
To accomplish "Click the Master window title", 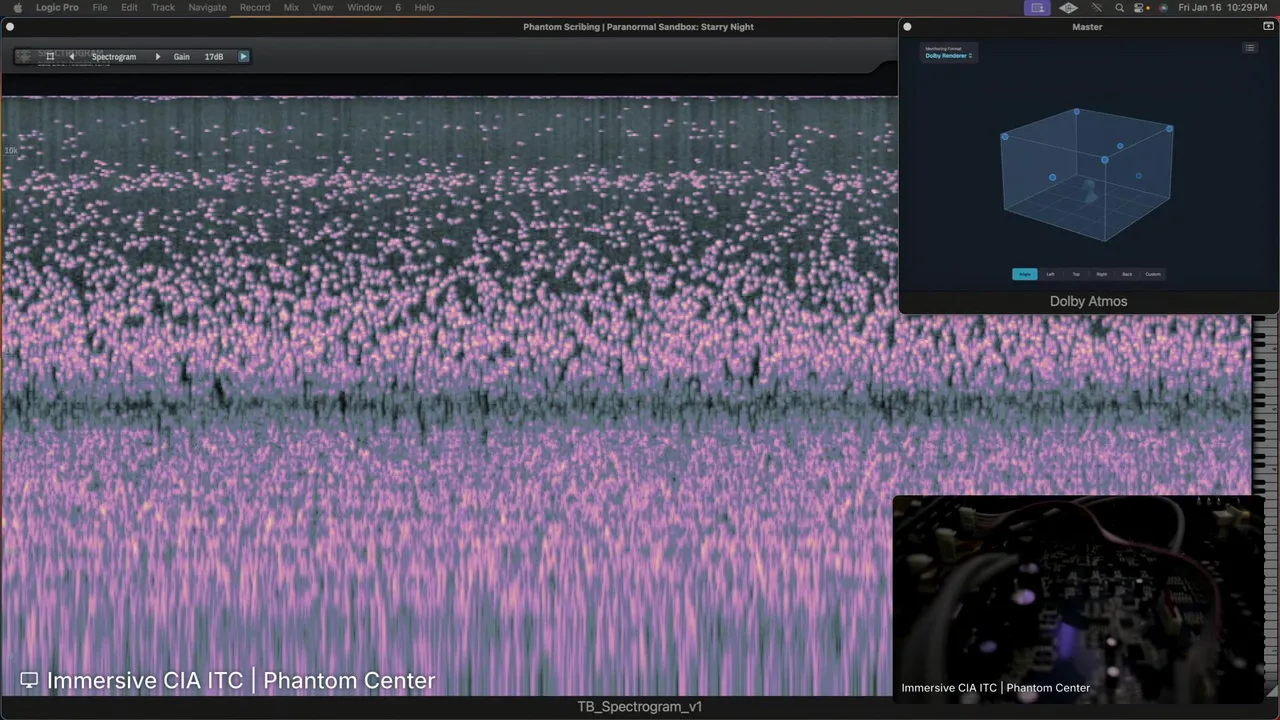I will click(1087, 27).
